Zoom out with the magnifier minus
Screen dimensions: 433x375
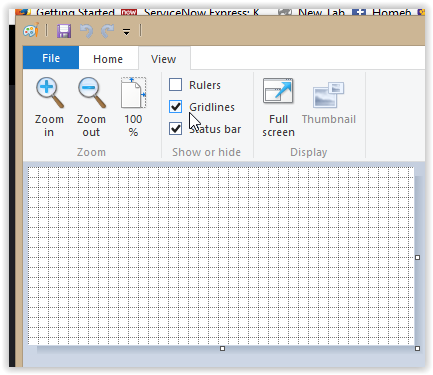pyautogui.click(x=91, y=107)
